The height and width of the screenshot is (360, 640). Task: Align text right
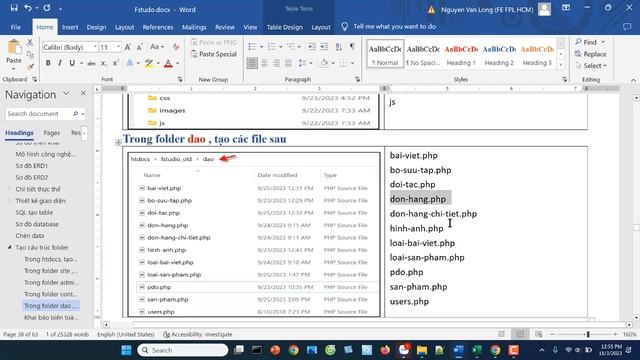[x=276, y=63]
